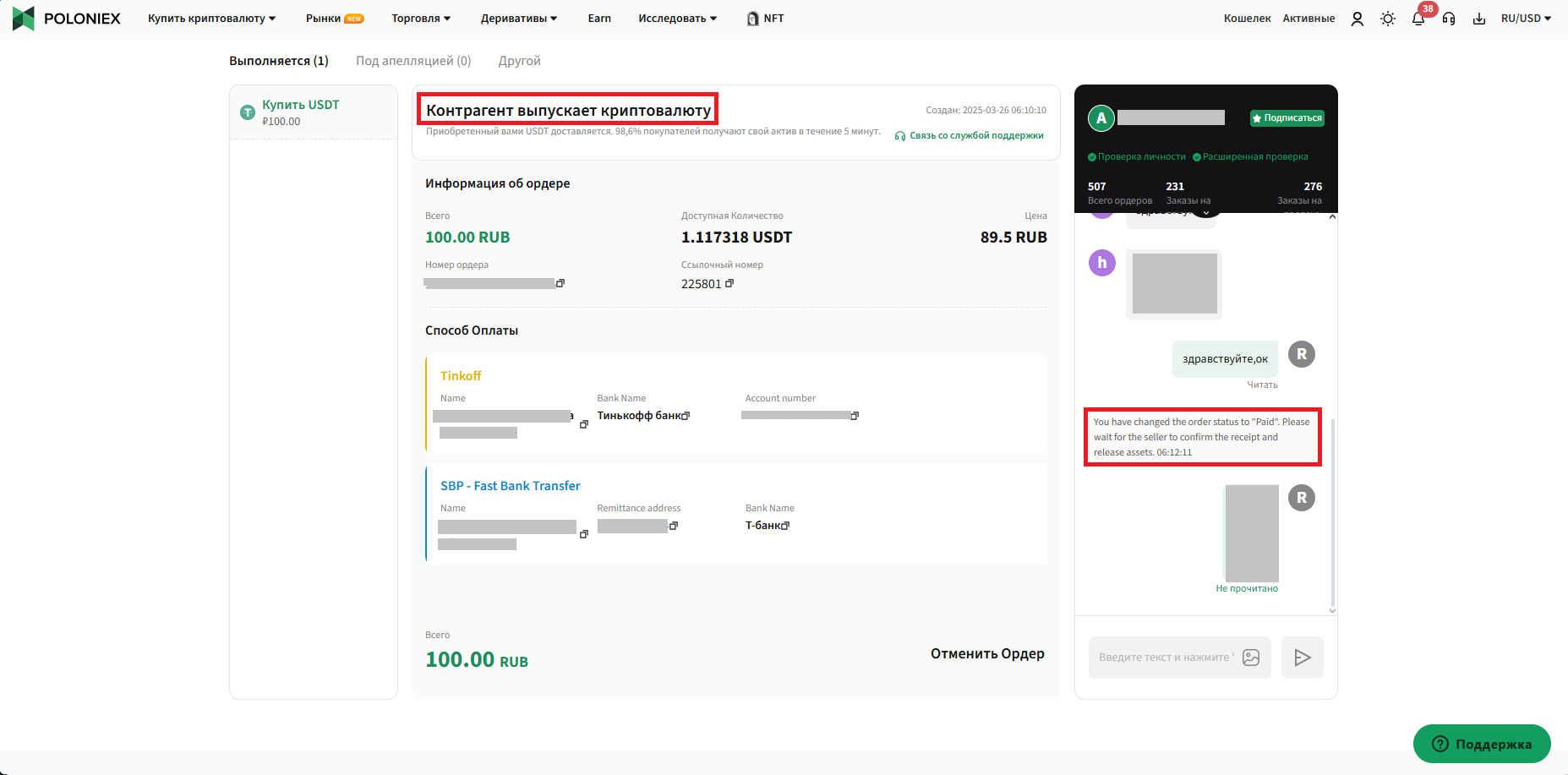Toggle light theme sun icon
This screenshot has height=775, width=1568.
[1388, 19]
